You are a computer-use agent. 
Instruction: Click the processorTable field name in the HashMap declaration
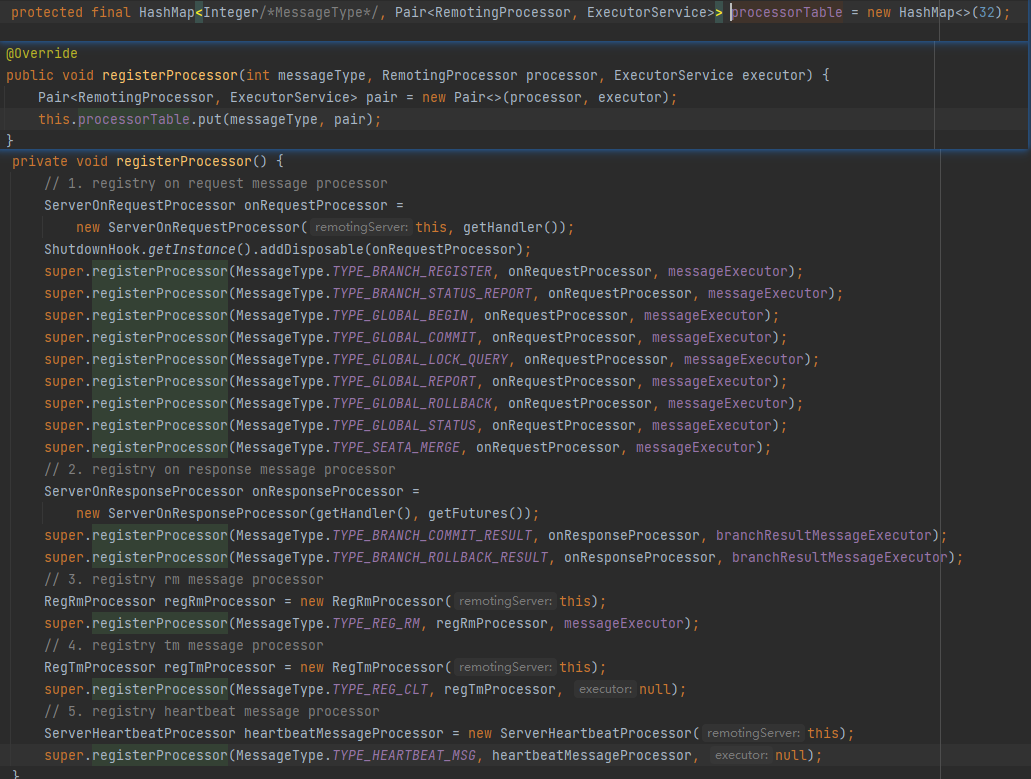tap(786, 12)
